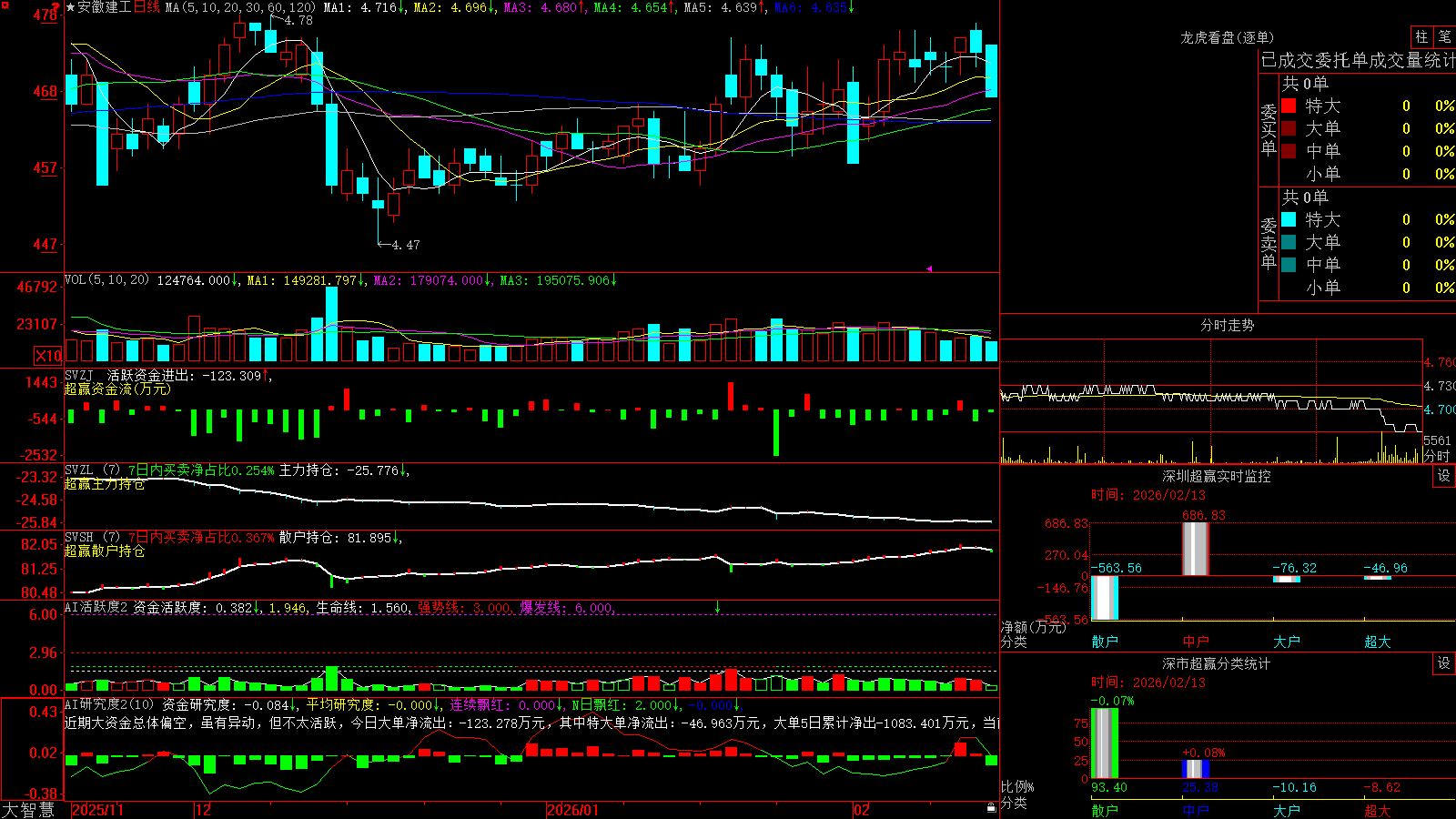Click the green 散户 bar valued 93.40

(x=1104, y=743)
